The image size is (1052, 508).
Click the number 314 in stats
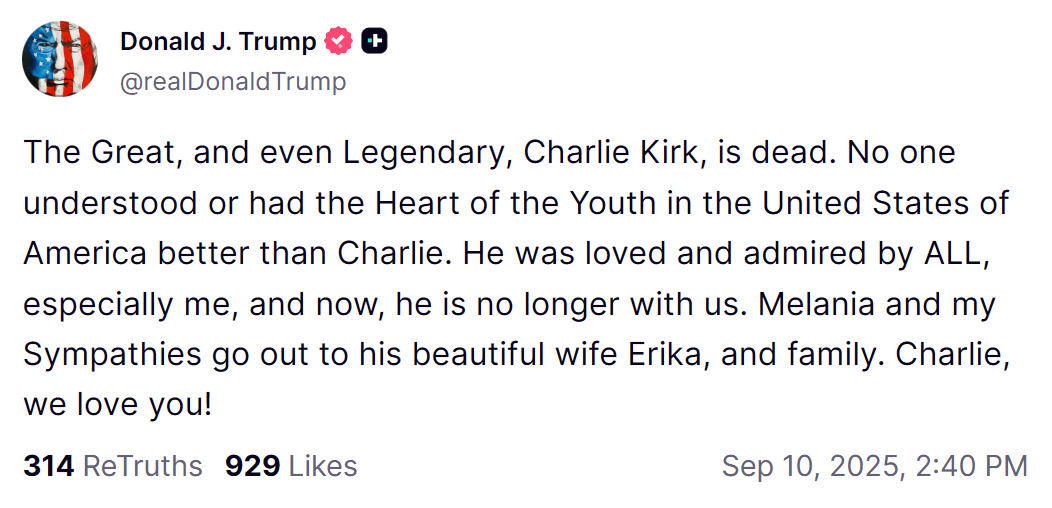pyautogui.click(x=49, y=466)
